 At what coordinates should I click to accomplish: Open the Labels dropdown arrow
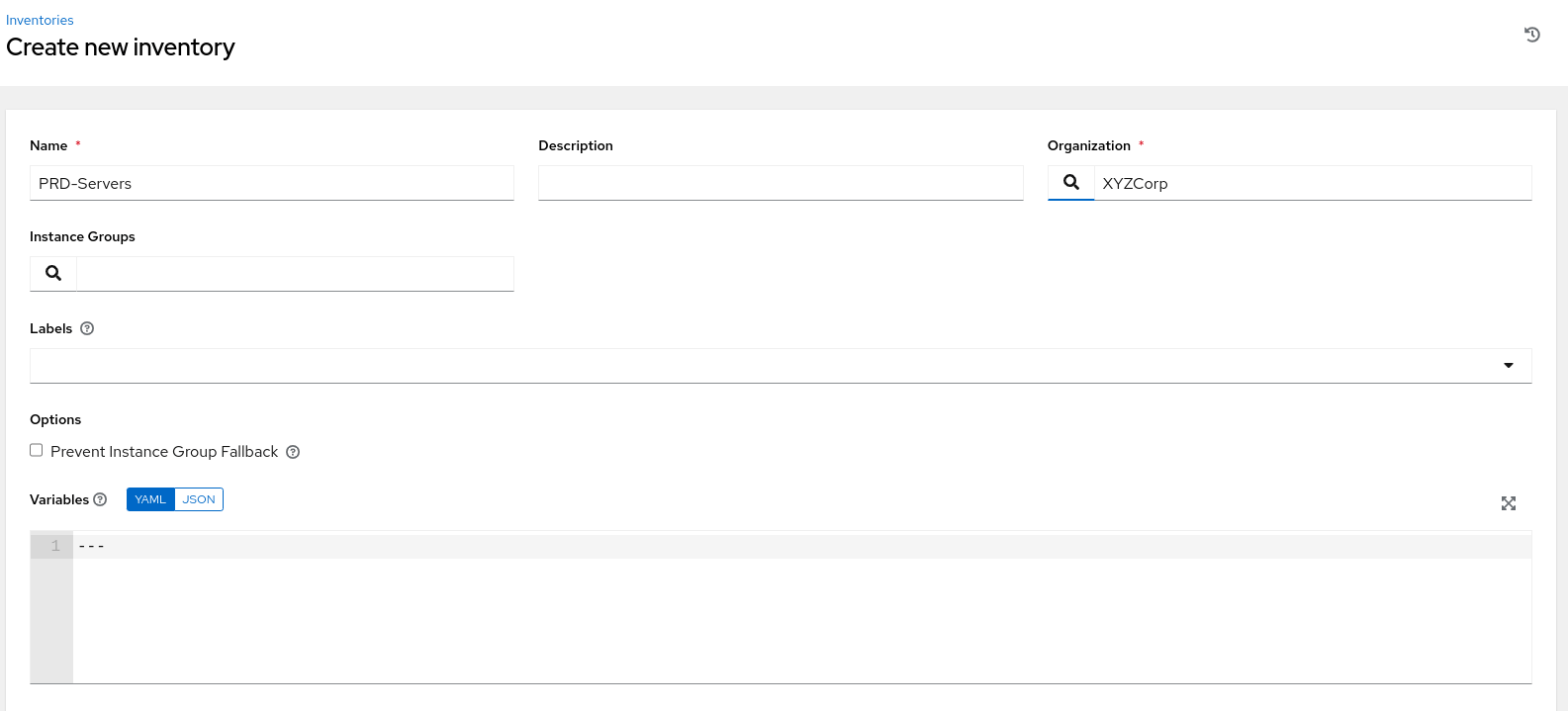(x=1508, y=366)
